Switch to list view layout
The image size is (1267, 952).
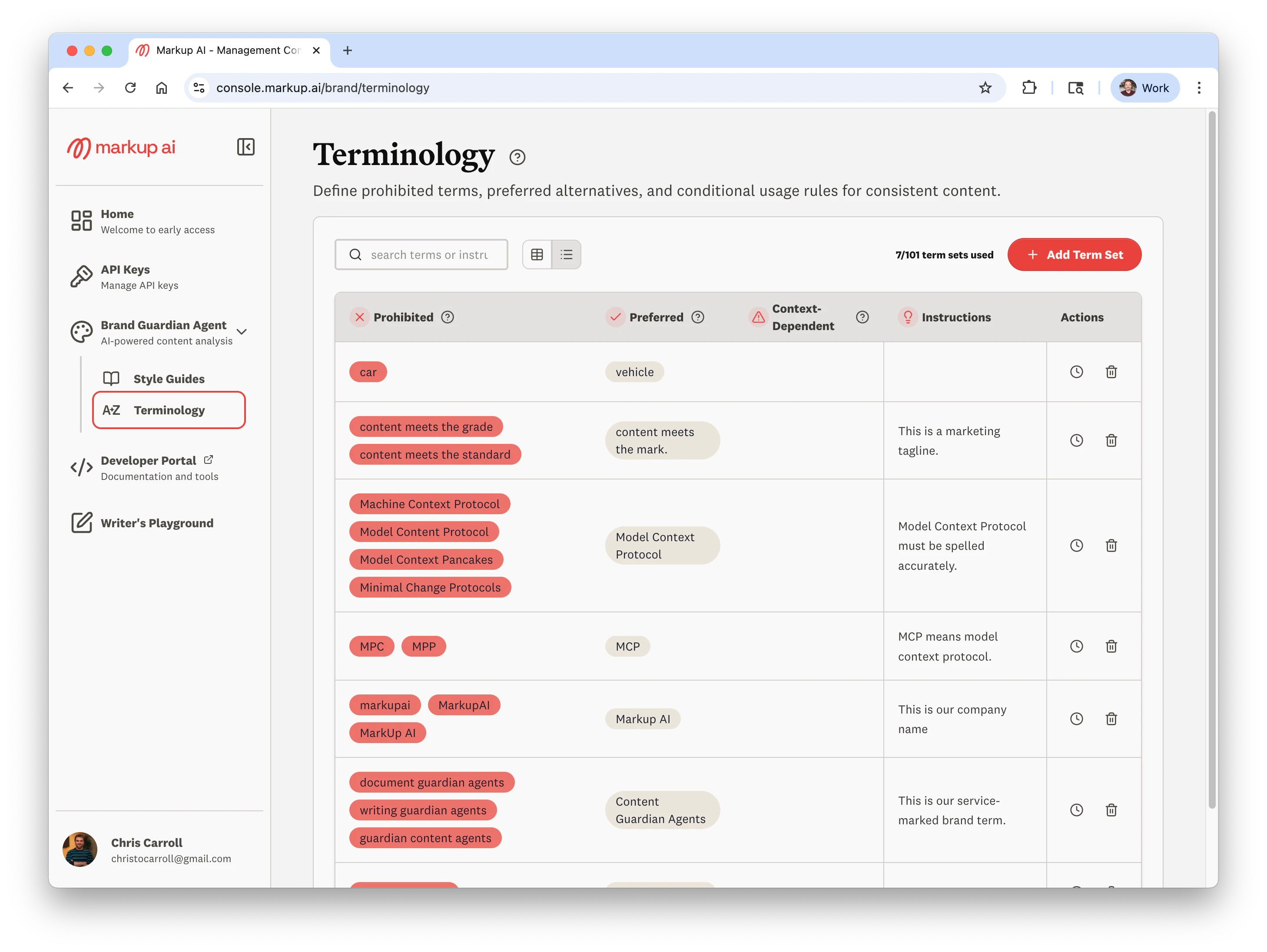pos(567,254)
